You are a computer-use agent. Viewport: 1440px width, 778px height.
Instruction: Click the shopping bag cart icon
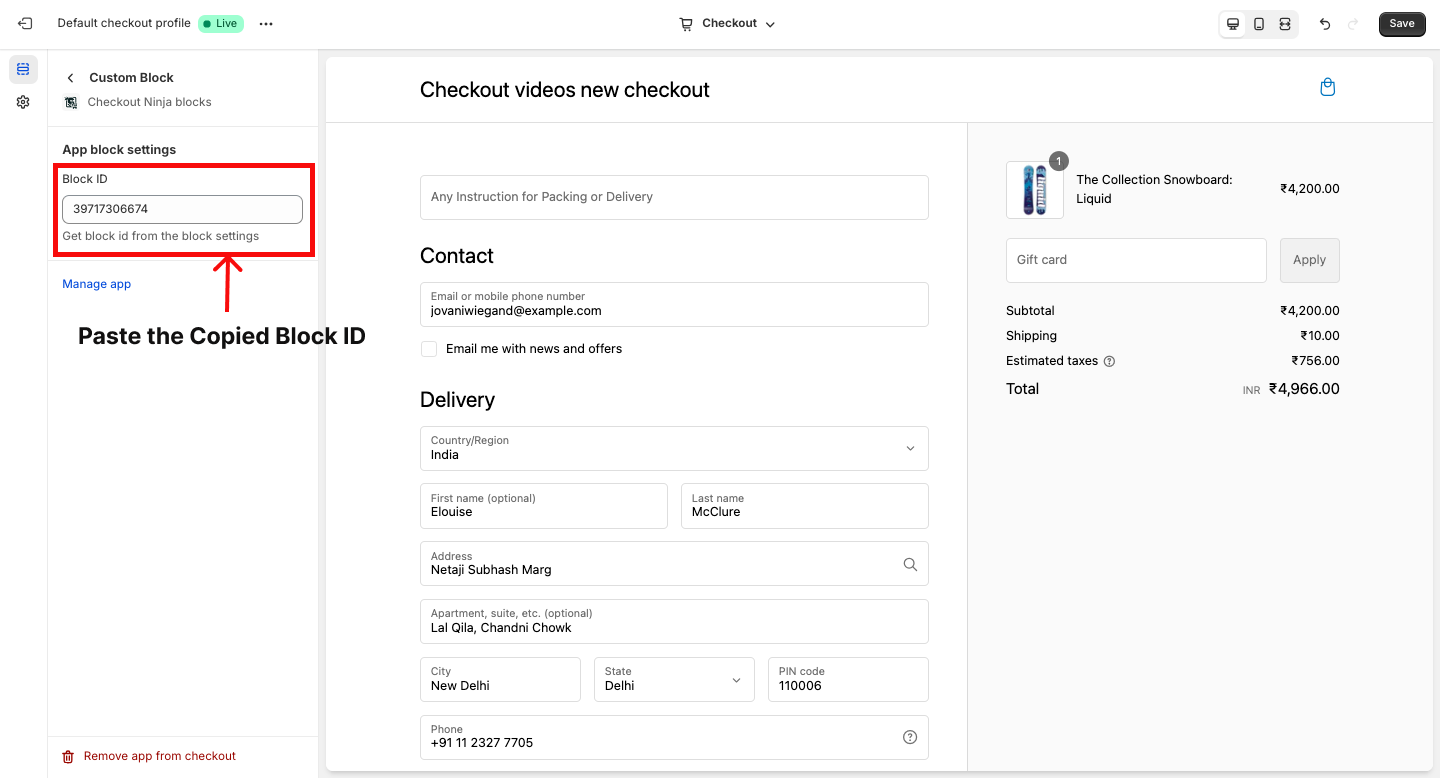click(1327, 87)
